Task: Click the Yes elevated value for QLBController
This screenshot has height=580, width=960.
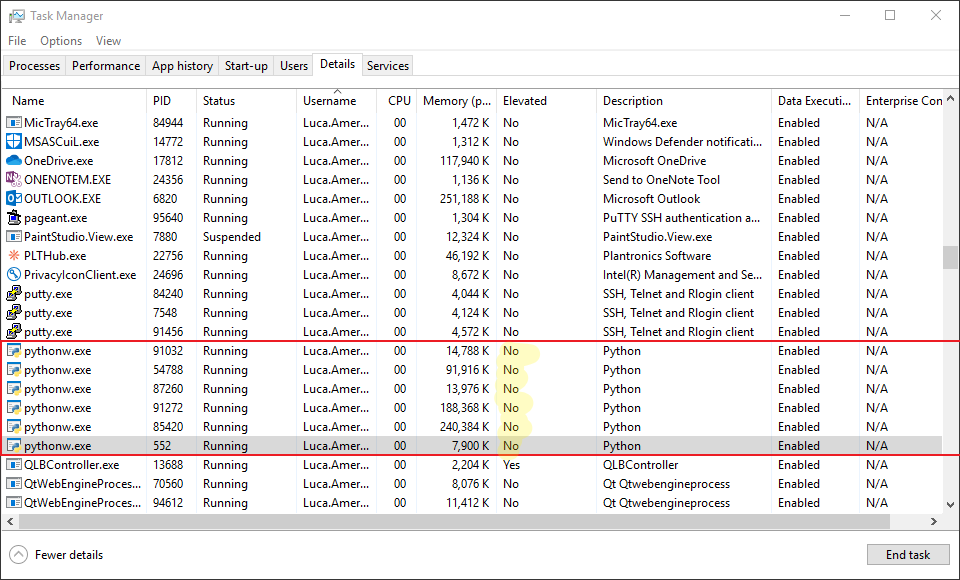Action: [511, 465]
